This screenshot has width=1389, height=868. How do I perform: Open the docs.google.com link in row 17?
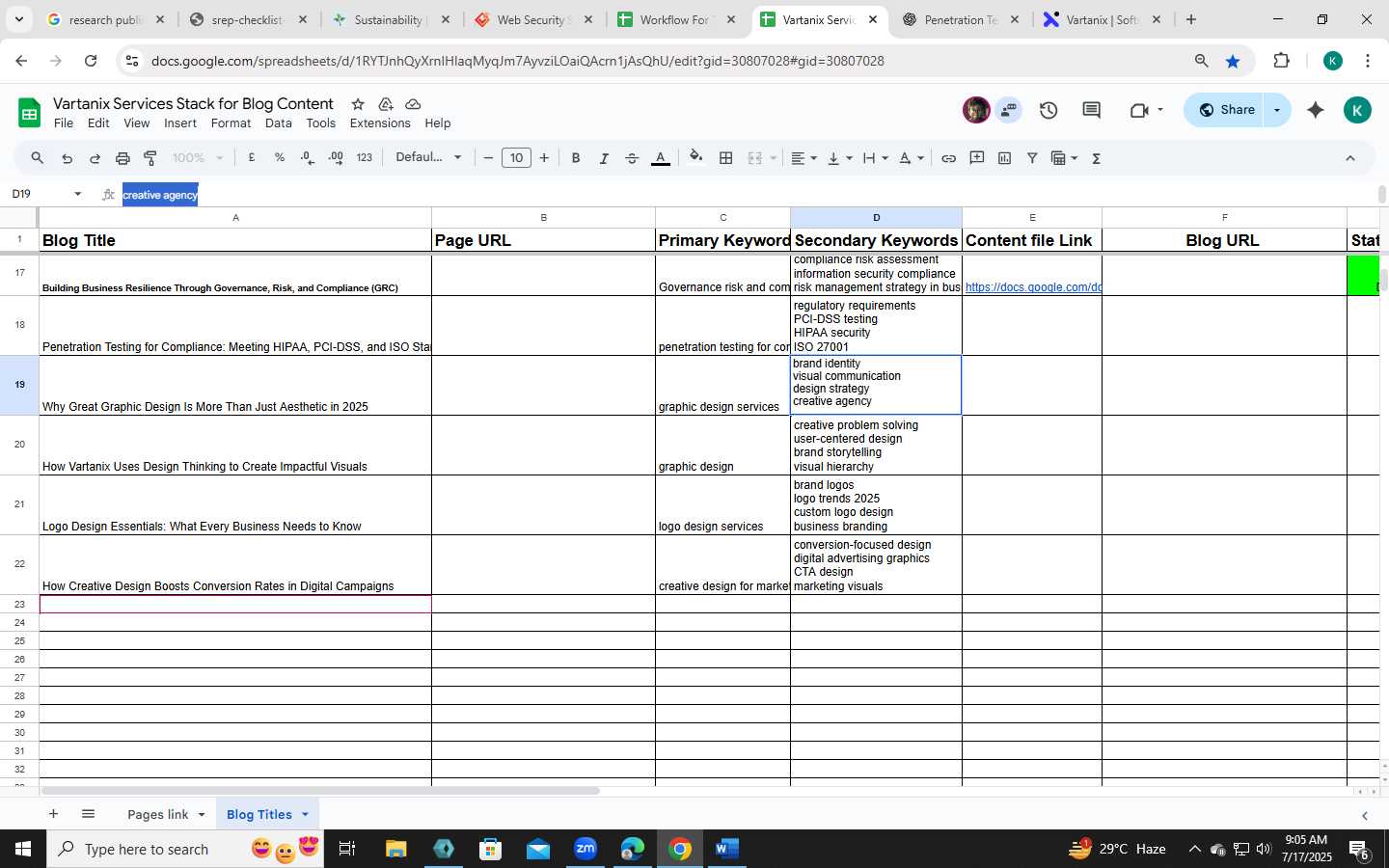[1033, 287]
